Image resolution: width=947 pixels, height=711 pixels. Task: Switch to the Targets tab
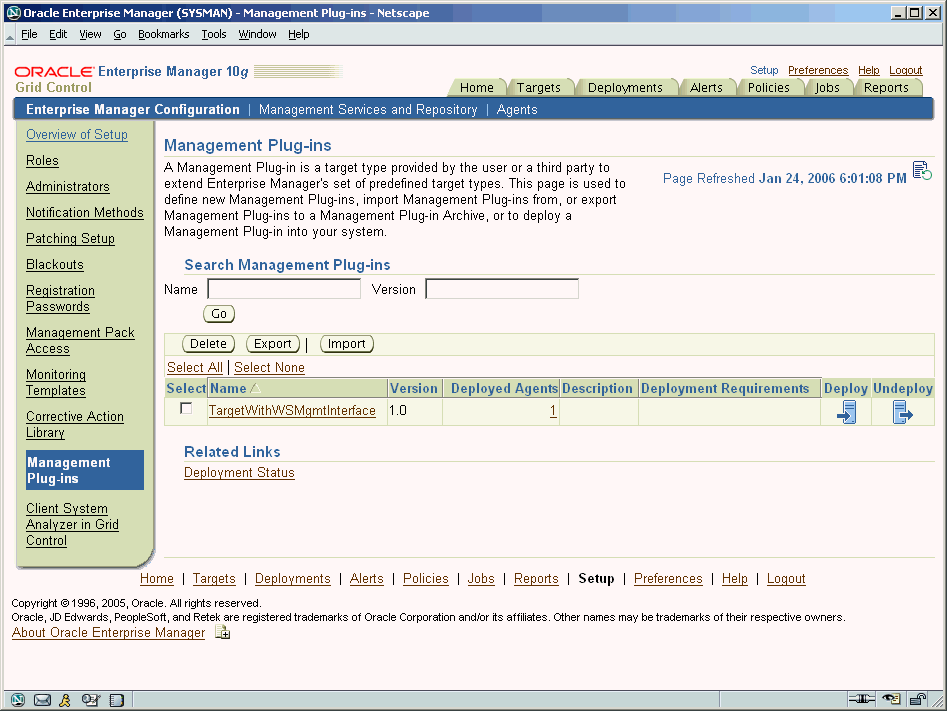pyautogui.click(x=541, y=87)
